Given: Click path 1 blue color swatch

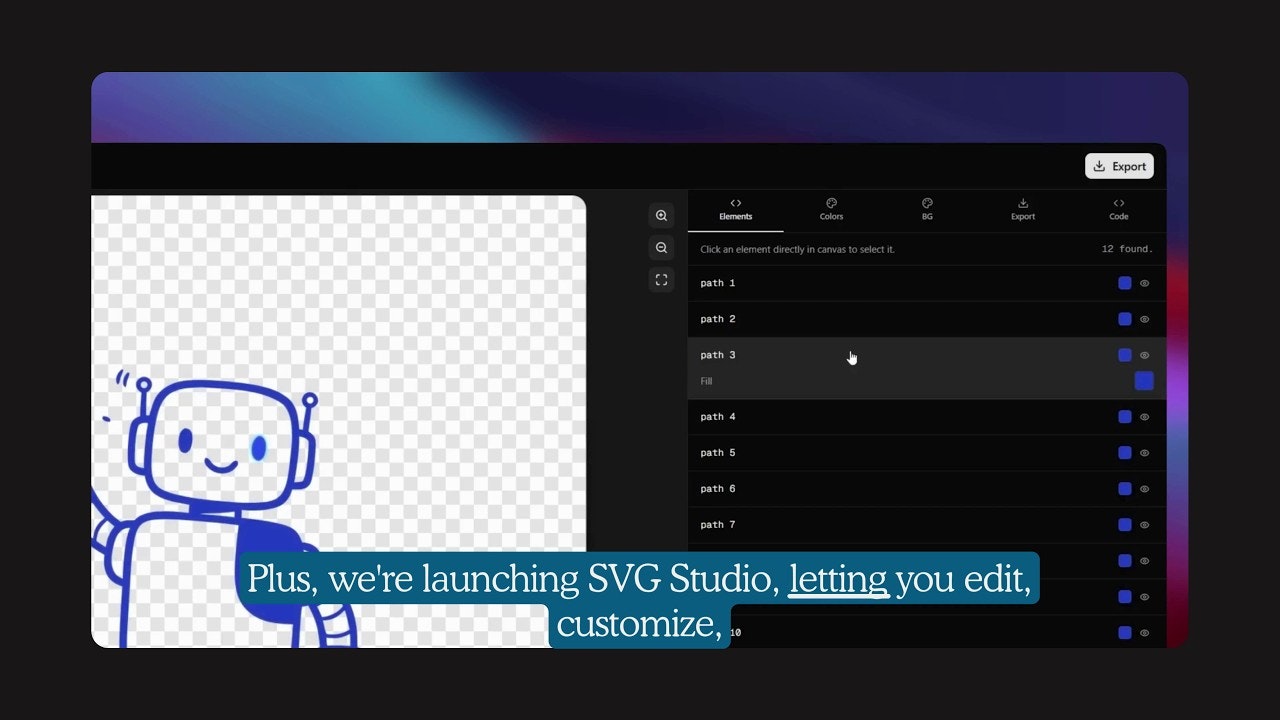Looking at the screenshot, I should point(1125,283).
